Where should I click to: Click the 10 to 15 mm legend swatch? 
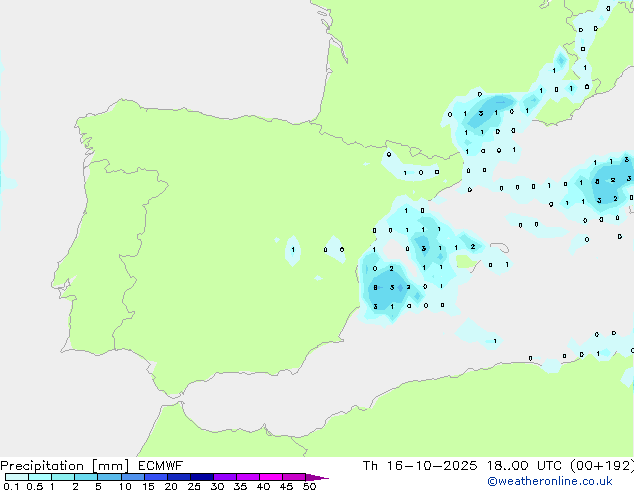pyautogui.click(x=132, y=477)
